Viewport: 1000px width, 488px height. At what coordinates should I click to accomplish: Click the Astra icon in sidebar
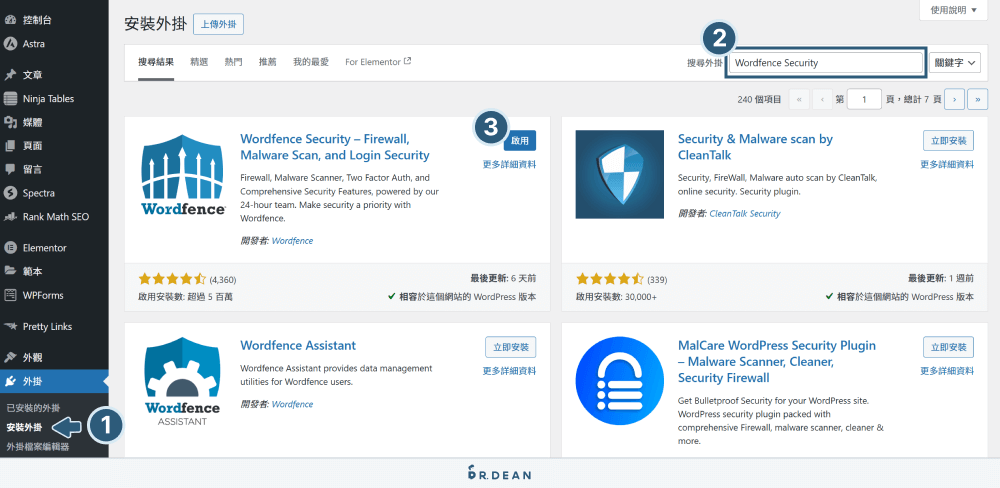tap(10, 44)
